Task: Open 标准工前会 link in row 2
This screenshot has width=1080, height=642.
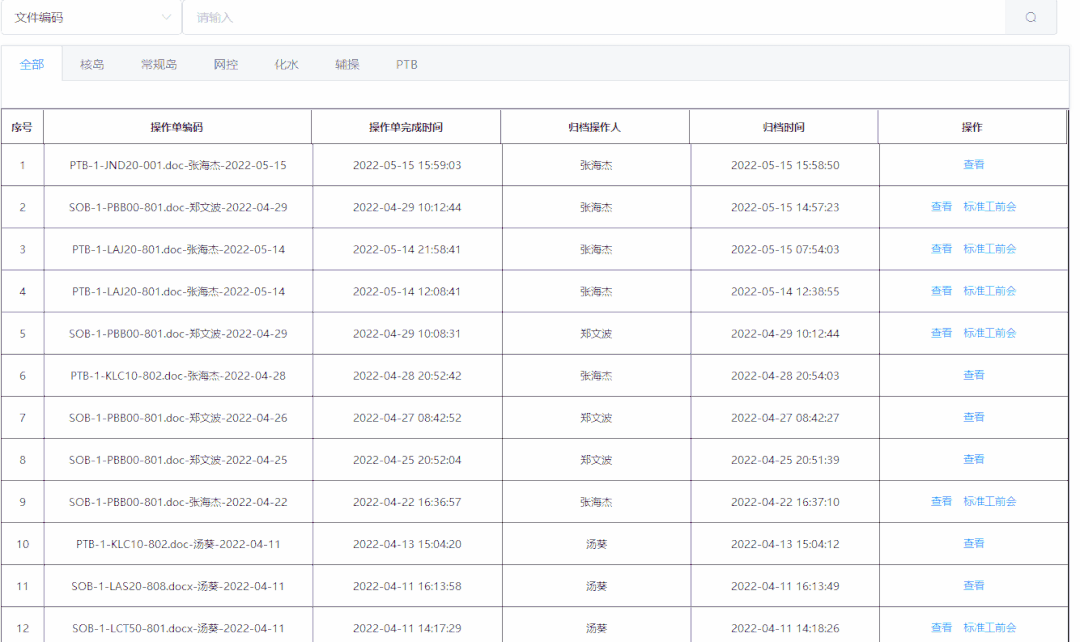Action: click(989, 207)
